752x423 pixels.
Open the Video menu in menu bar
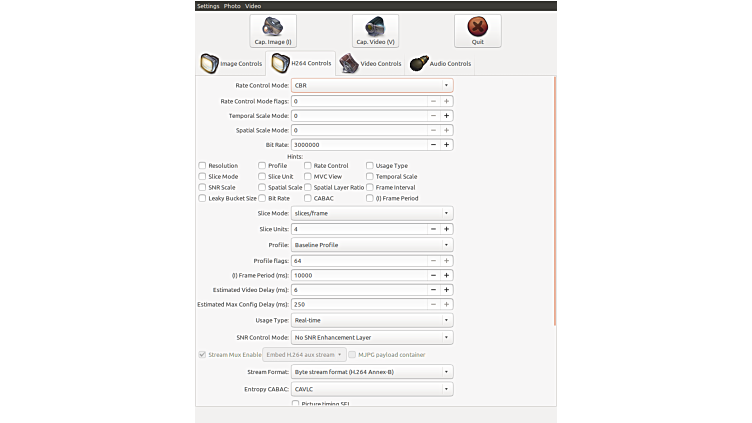tap(253, 5)
